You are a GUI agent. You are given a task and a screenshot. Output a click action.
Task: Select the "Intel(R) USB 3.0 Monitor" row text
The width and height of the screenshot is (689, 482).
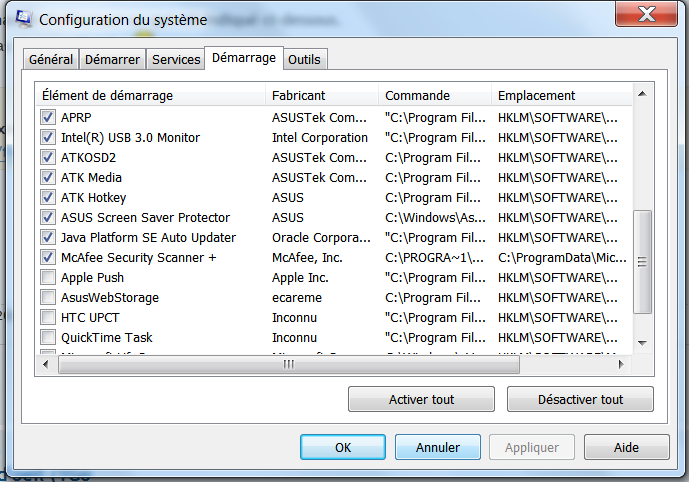coord(130,138)
